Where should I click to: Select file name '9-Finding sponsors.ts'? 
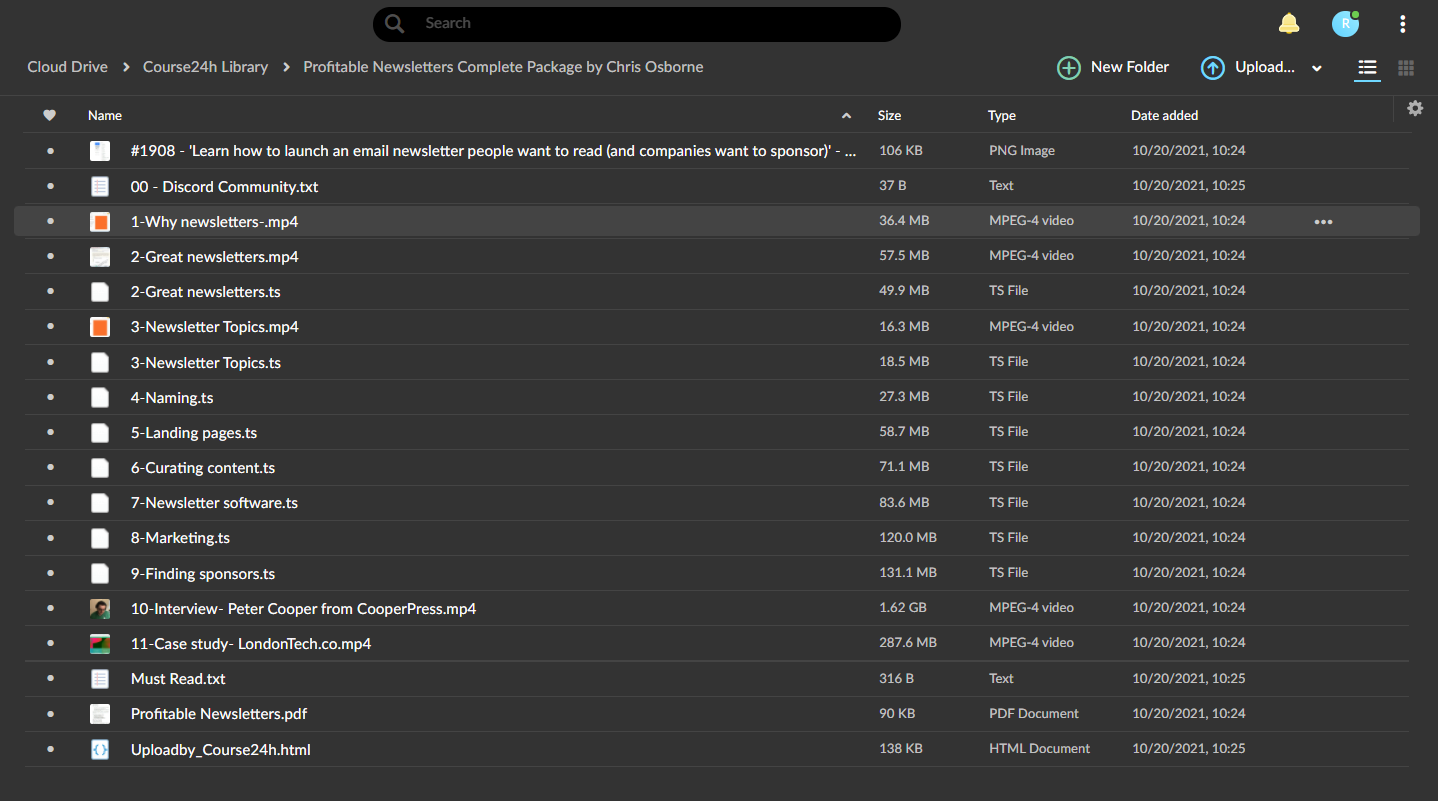203,573
